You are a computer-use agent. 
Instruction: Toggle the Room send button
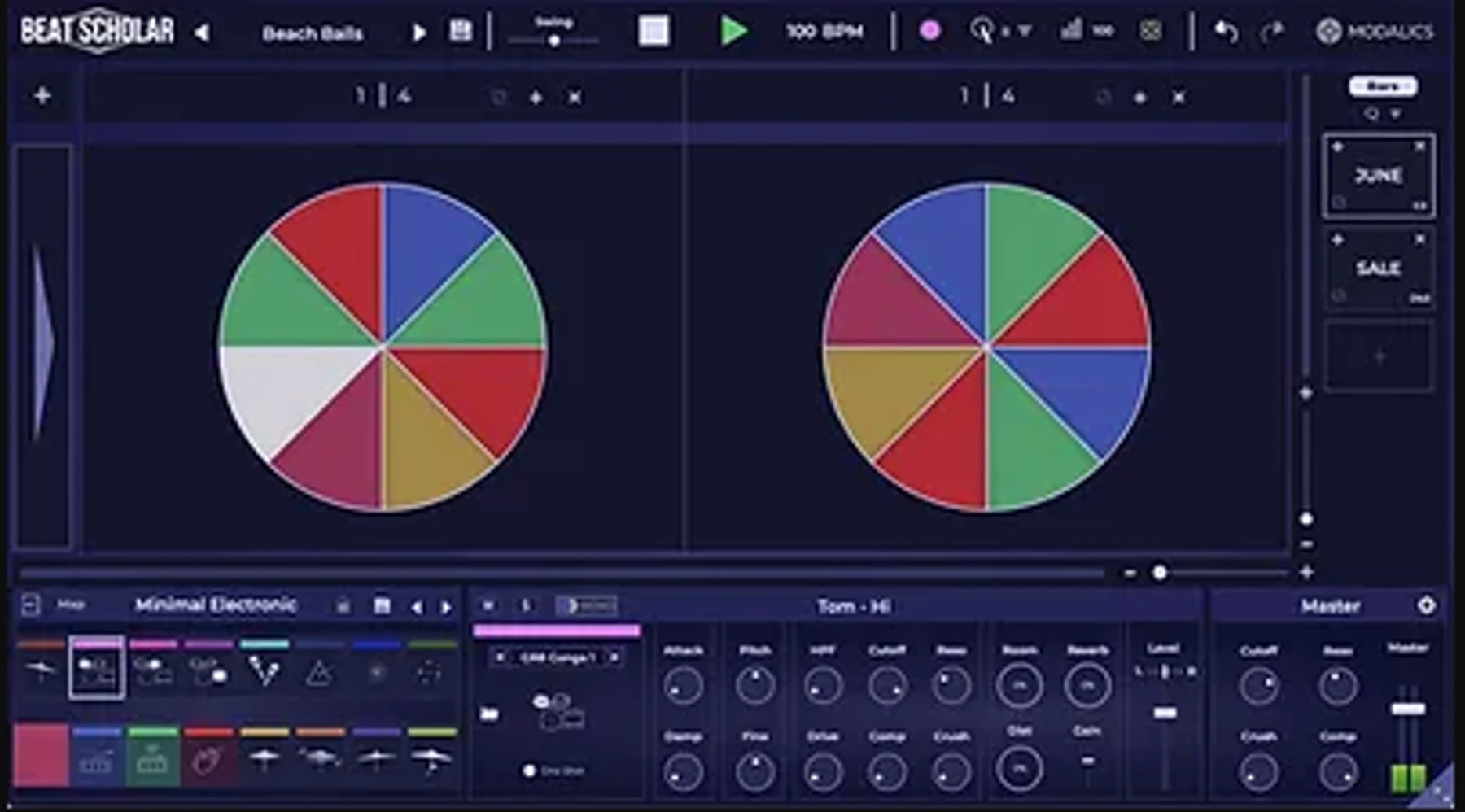(1019, 686)
